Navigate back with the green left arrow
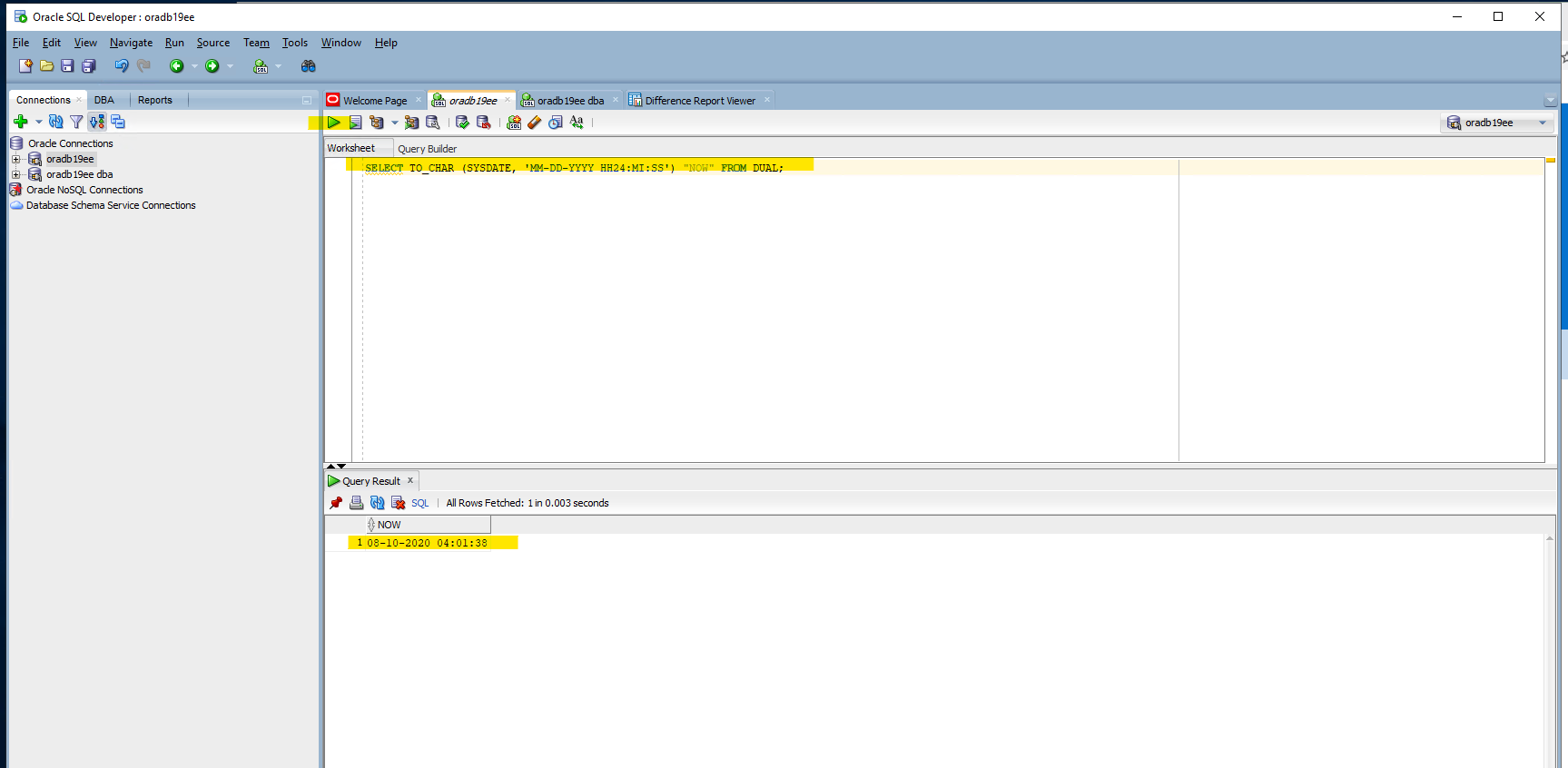This screenshot has width=1568, height=768. (177, 66)
